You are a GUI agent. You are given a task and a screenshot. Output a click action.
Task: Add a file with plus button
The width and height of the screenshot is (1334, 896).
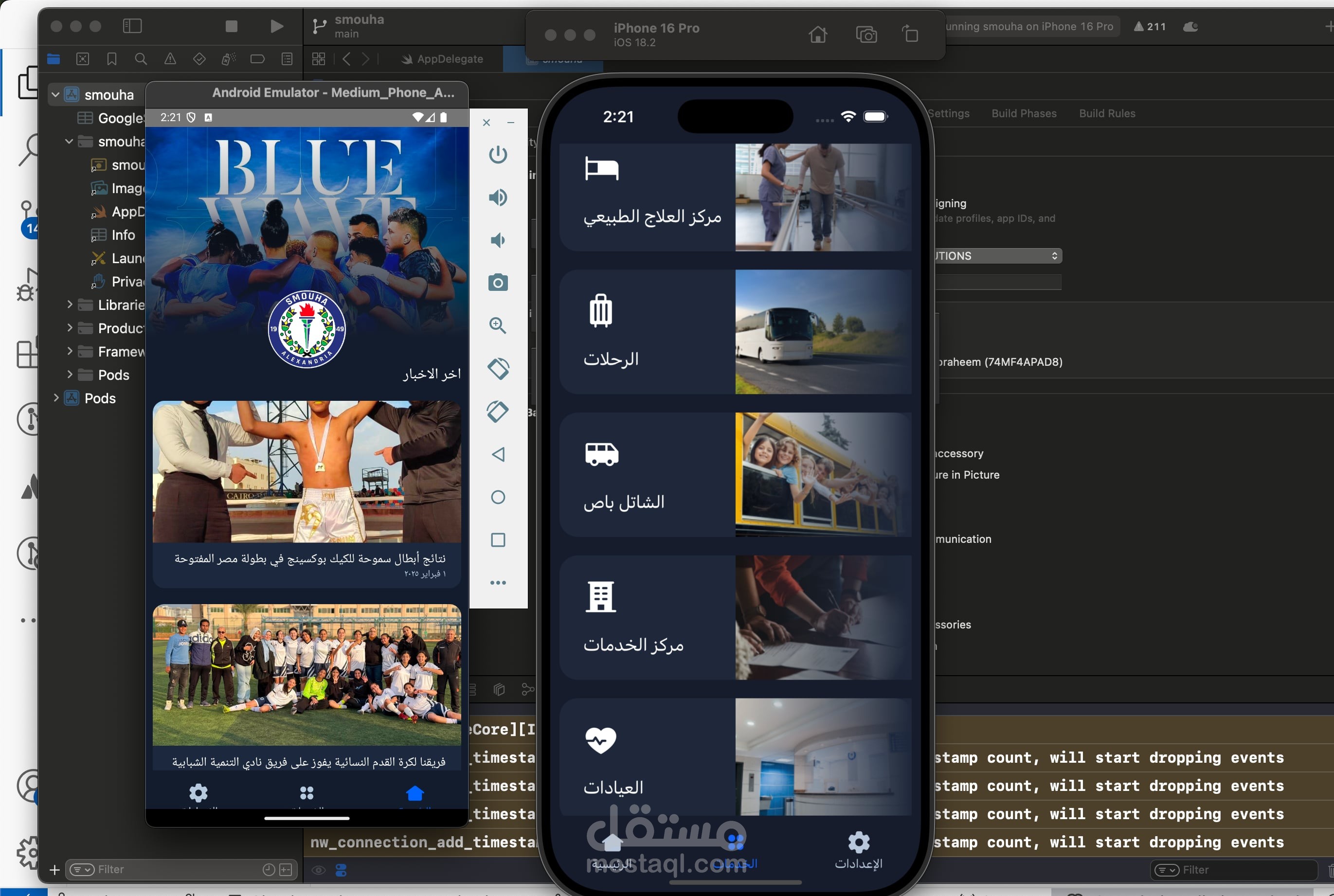(55, 870)
